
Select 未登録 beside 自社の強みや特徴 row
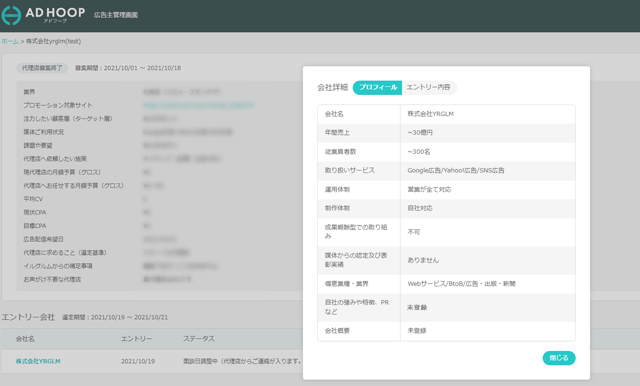(x=417, y=307)
